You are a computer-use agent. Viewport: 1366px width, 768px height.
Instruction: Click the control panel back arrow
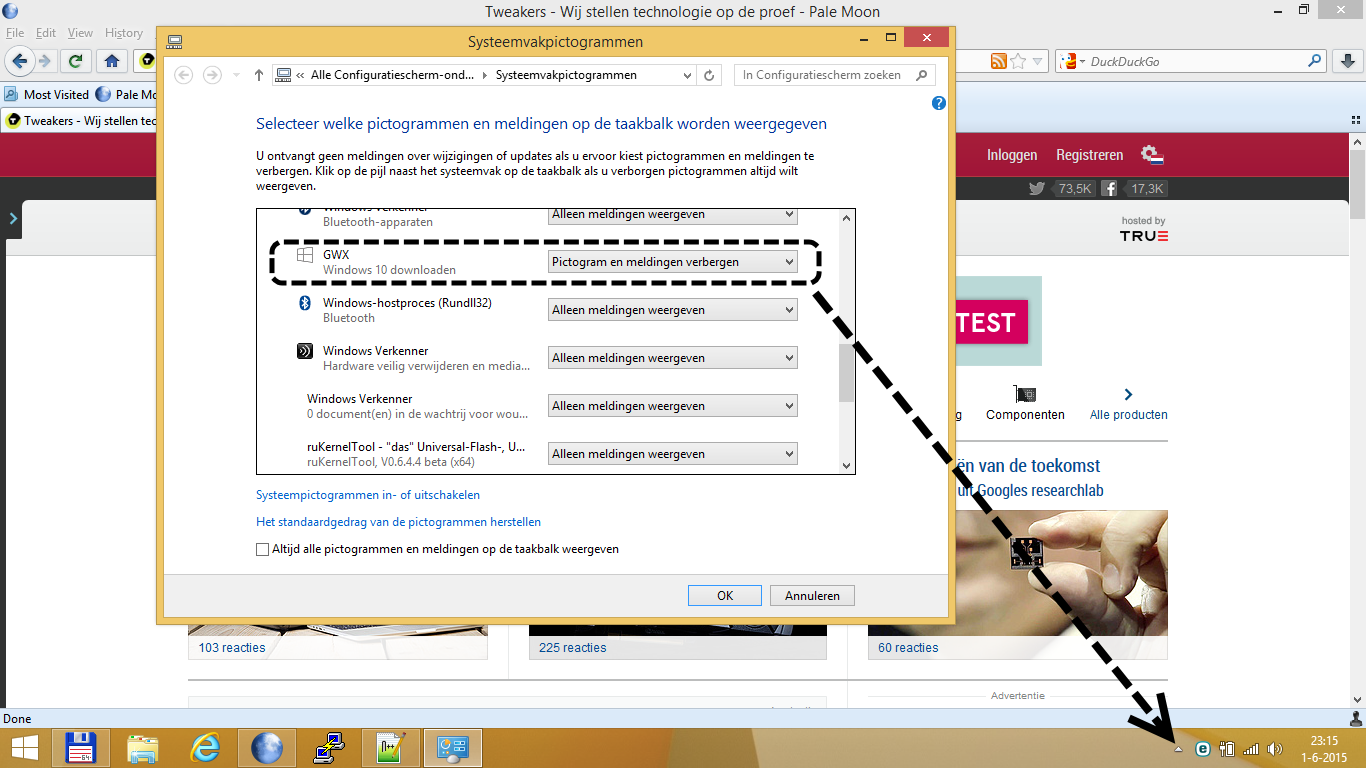tap(183, 75)
